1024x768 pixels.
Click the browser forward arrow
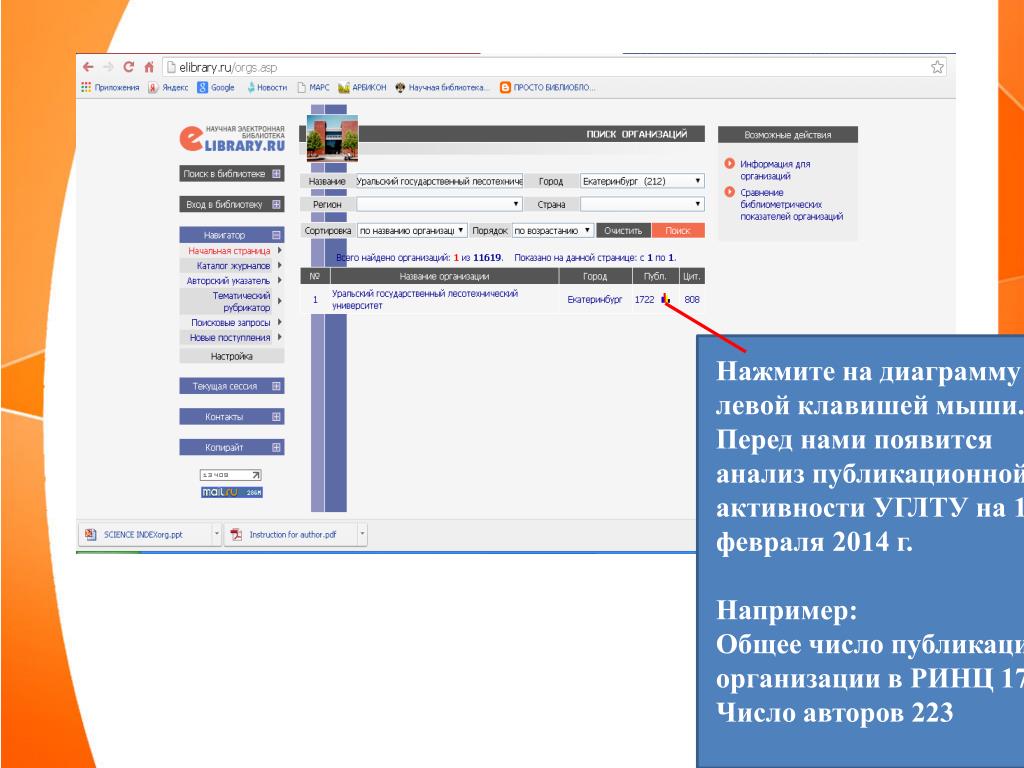click(108, 67)
